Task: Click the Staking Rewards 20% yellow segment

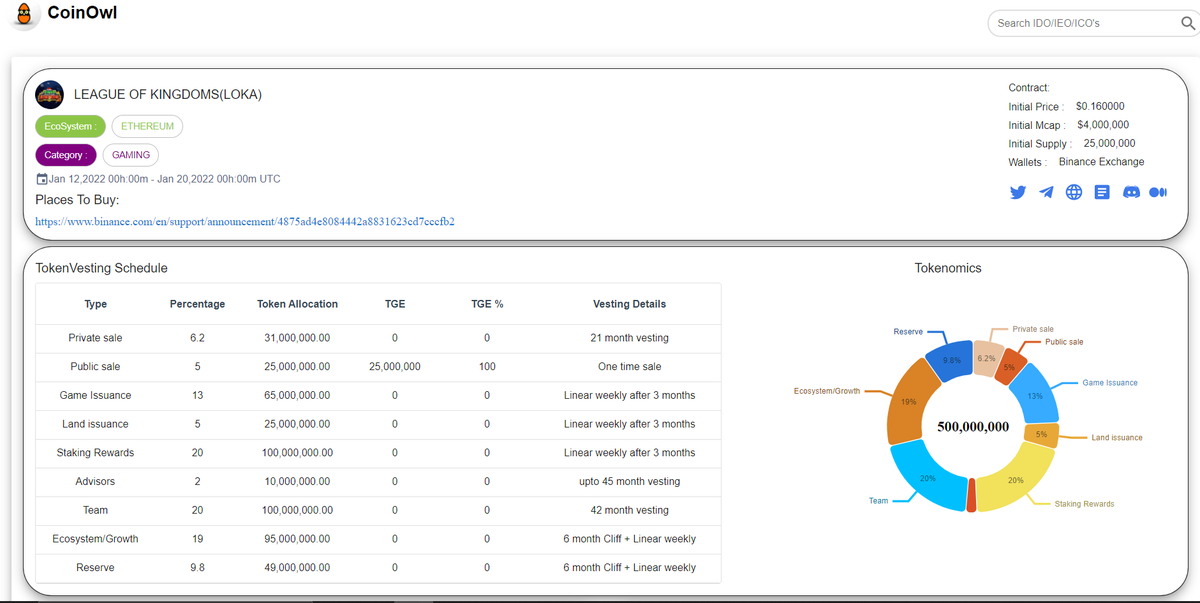Action: coord(1015,480)
